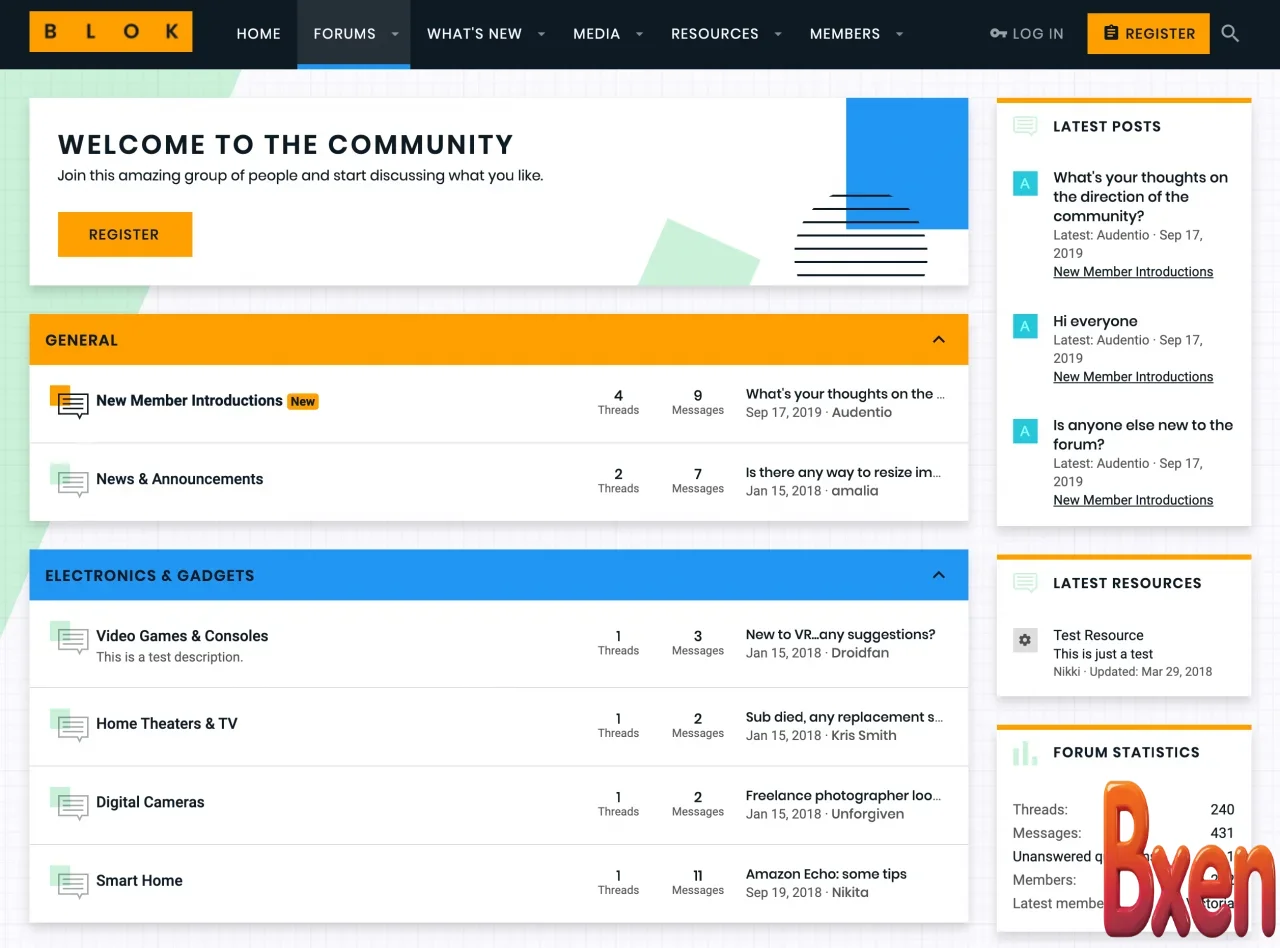Open the Amazon Echo: some tips thread
The height and width of the screenshot is (948, 1280).
pos(826,874)
